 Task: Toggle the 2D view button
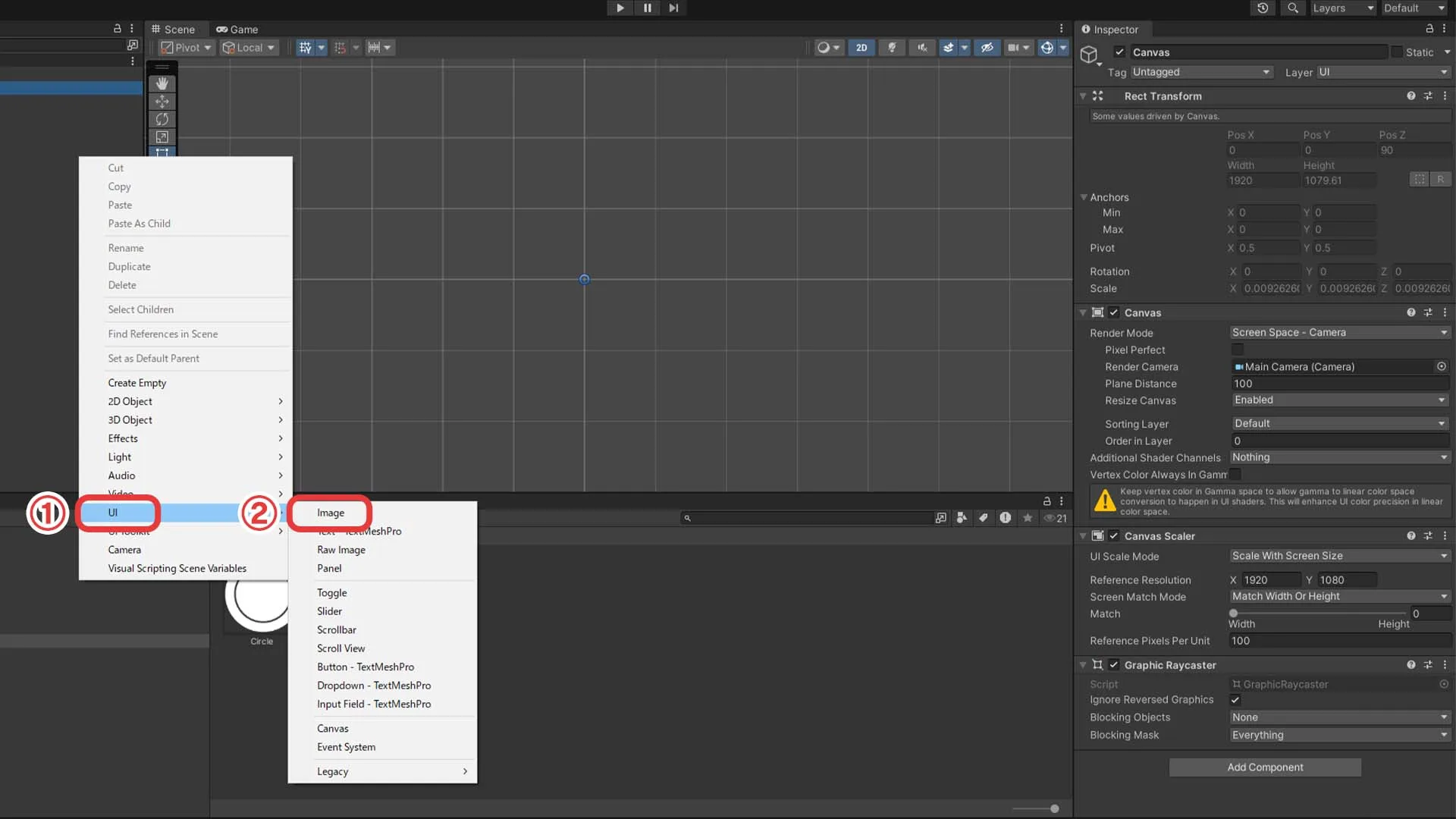pos(861,48)
